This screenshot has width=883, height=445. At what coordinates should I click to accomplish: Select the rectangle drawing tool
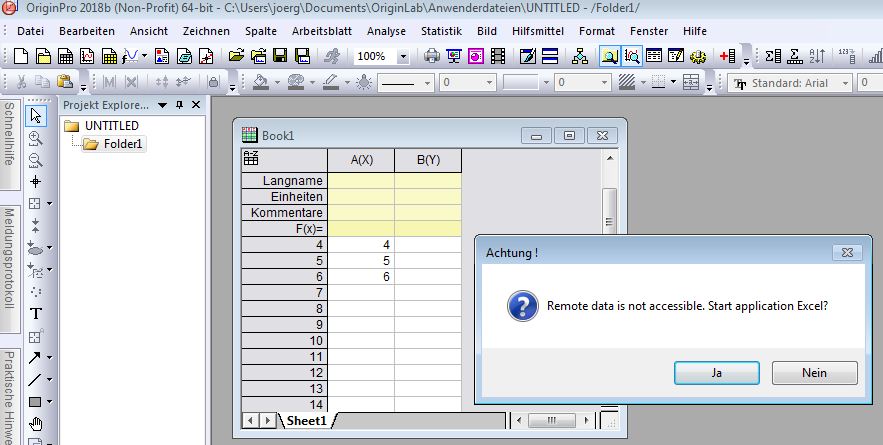point(34,402)
